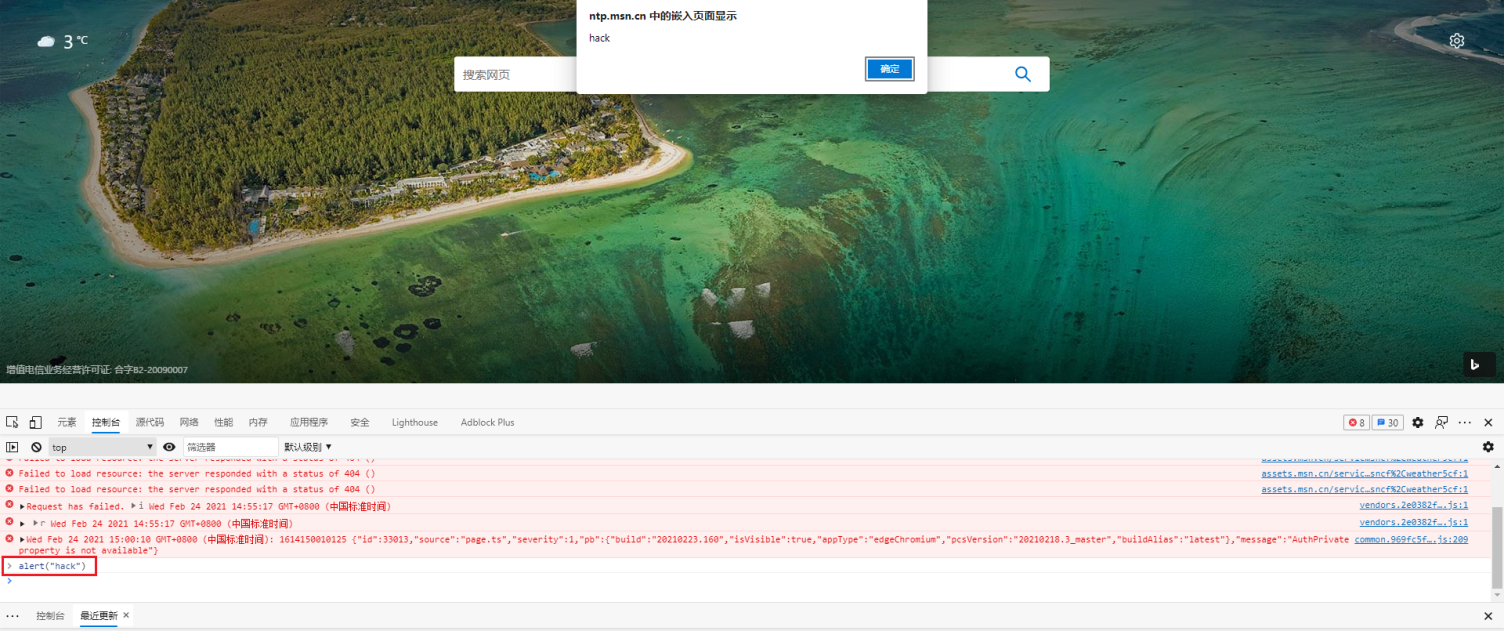The image size is (1504, 631).
Task: Click the 'hack' message in the alert
Action: tap(599, 38)
